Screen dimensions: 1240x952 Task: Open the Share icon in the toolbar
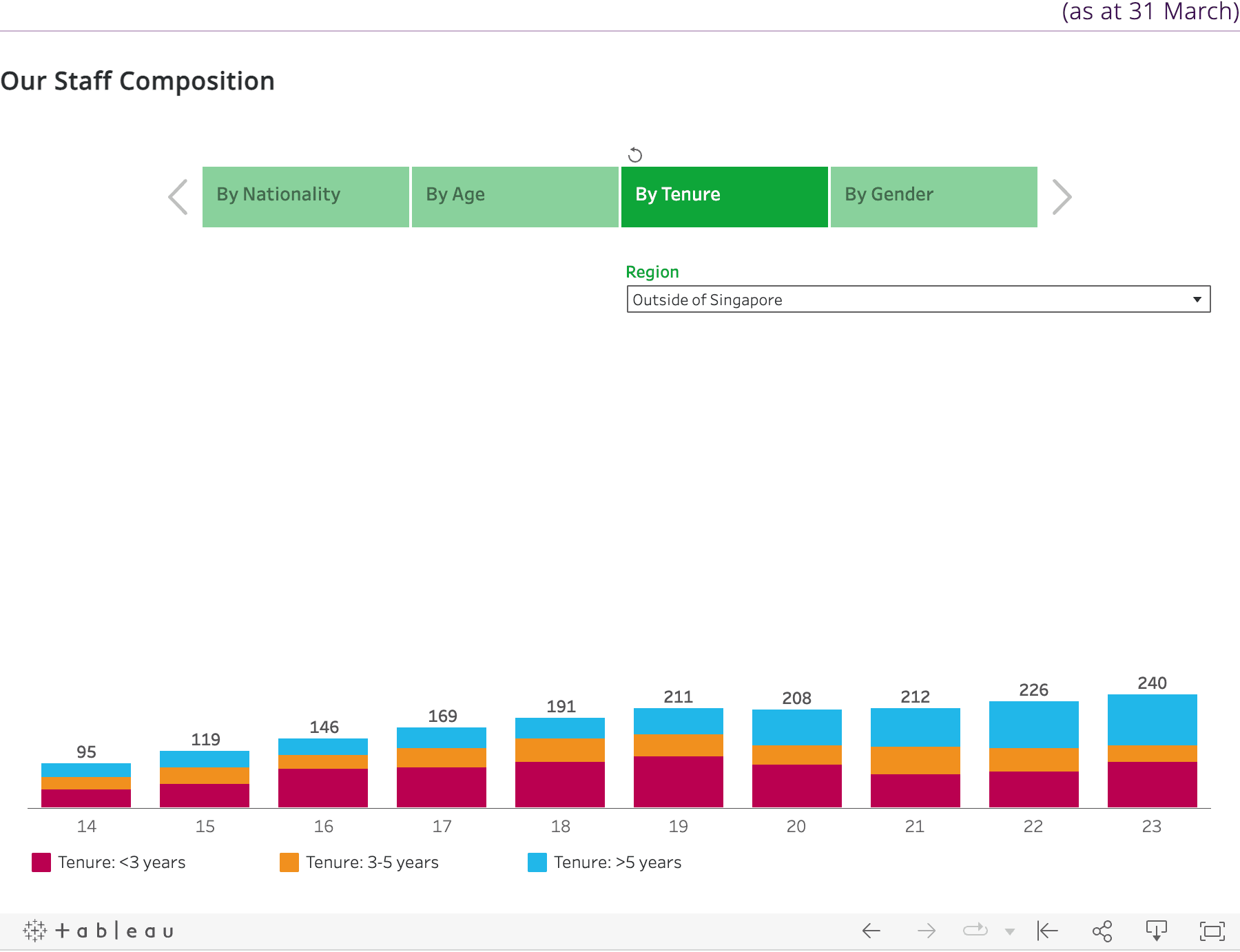click(x=1102, y=931)
